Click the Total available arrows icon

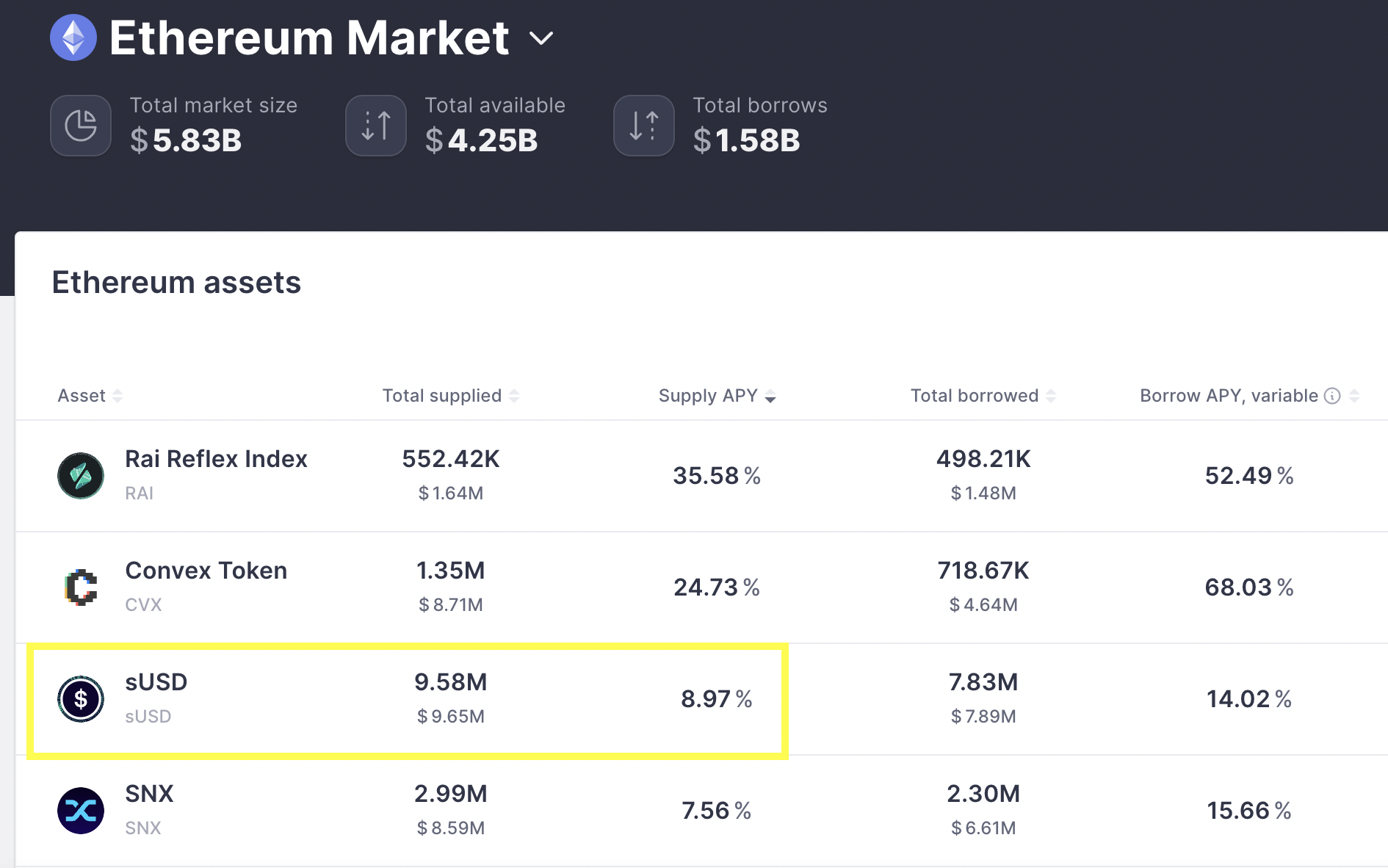376,126
